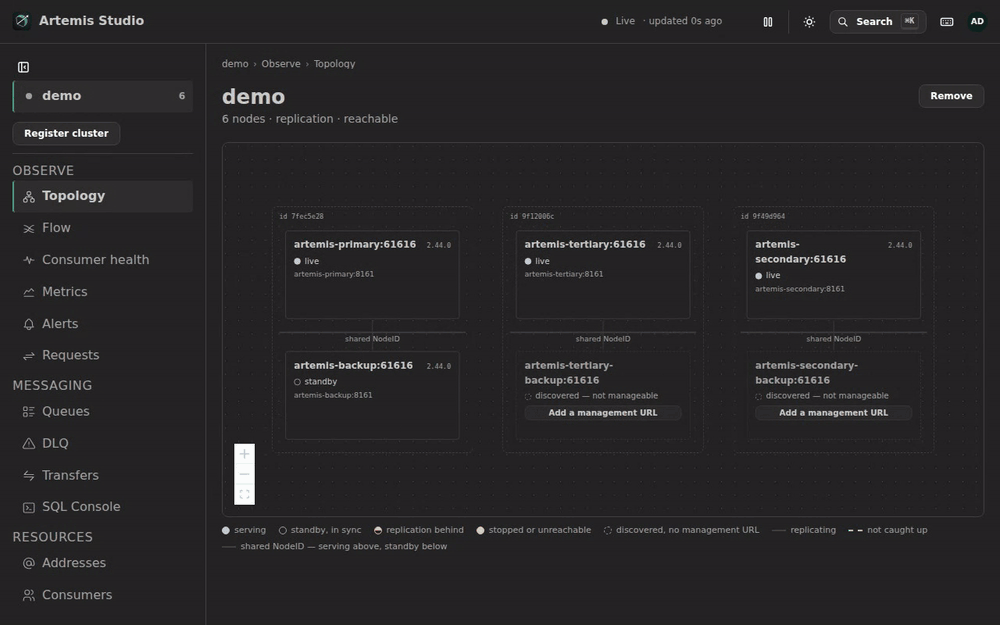1000x625 pixels.
Task: Zoom in the topology canvas
Action: point(244,454)
